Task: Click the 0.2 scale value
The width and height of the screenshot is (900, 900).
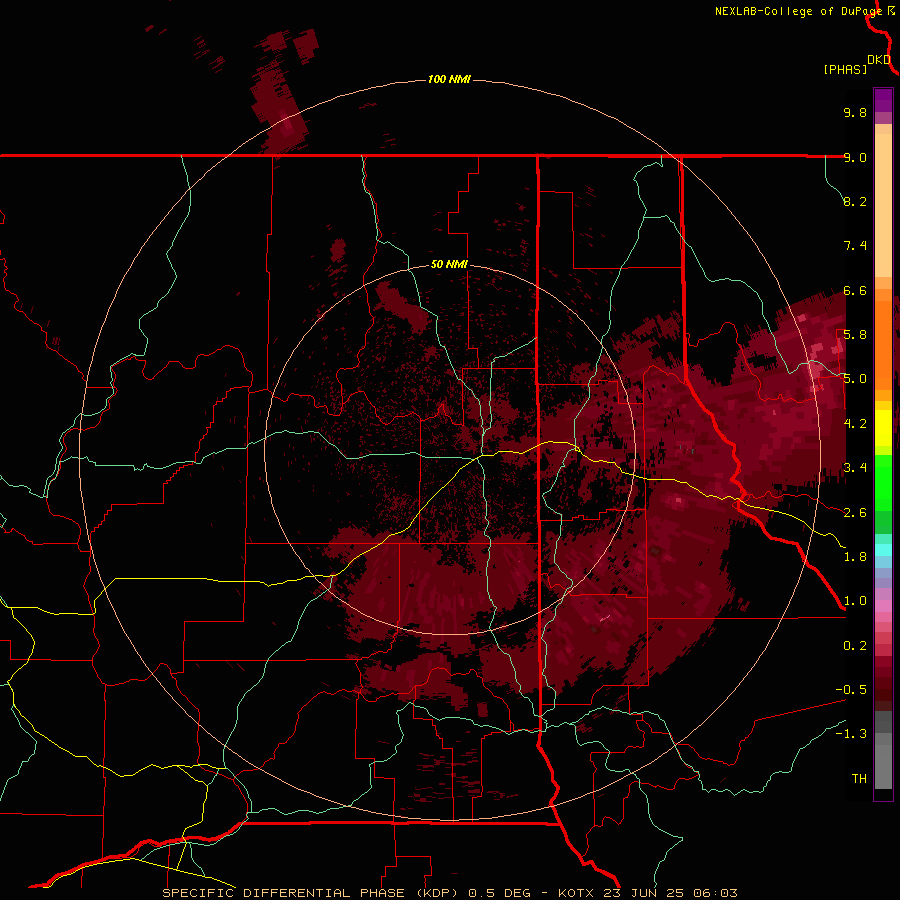Action: (855, 646)
